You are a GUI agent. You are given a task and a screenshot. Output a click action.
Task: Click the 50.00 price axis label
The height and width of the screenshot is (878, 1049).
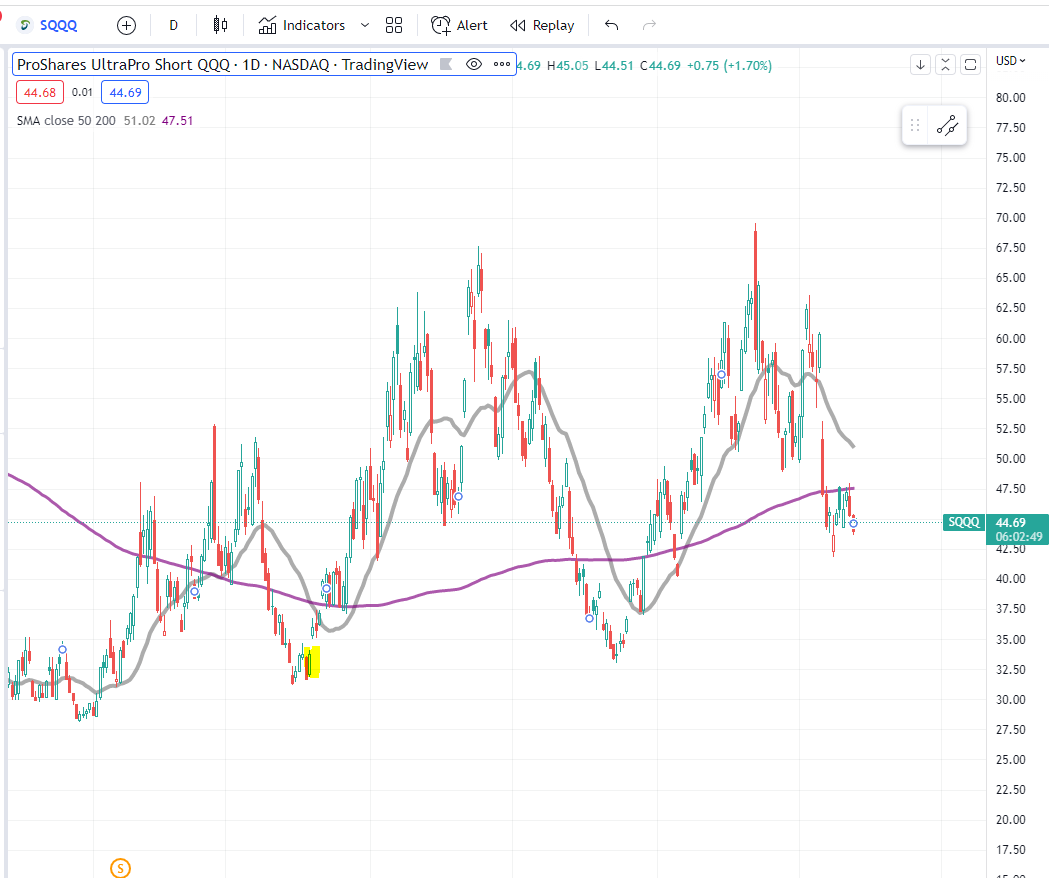1010,458
